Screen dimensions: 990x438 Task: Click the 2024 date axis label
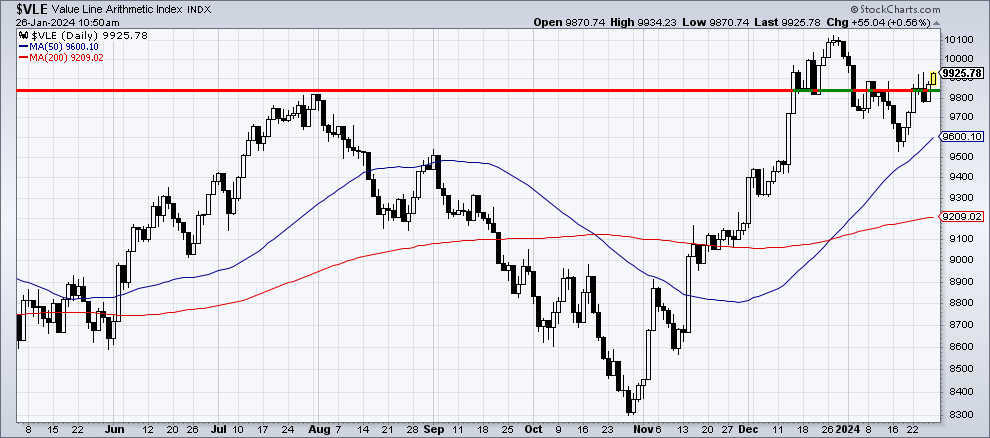pyautogui.click(x=850, y=429)
